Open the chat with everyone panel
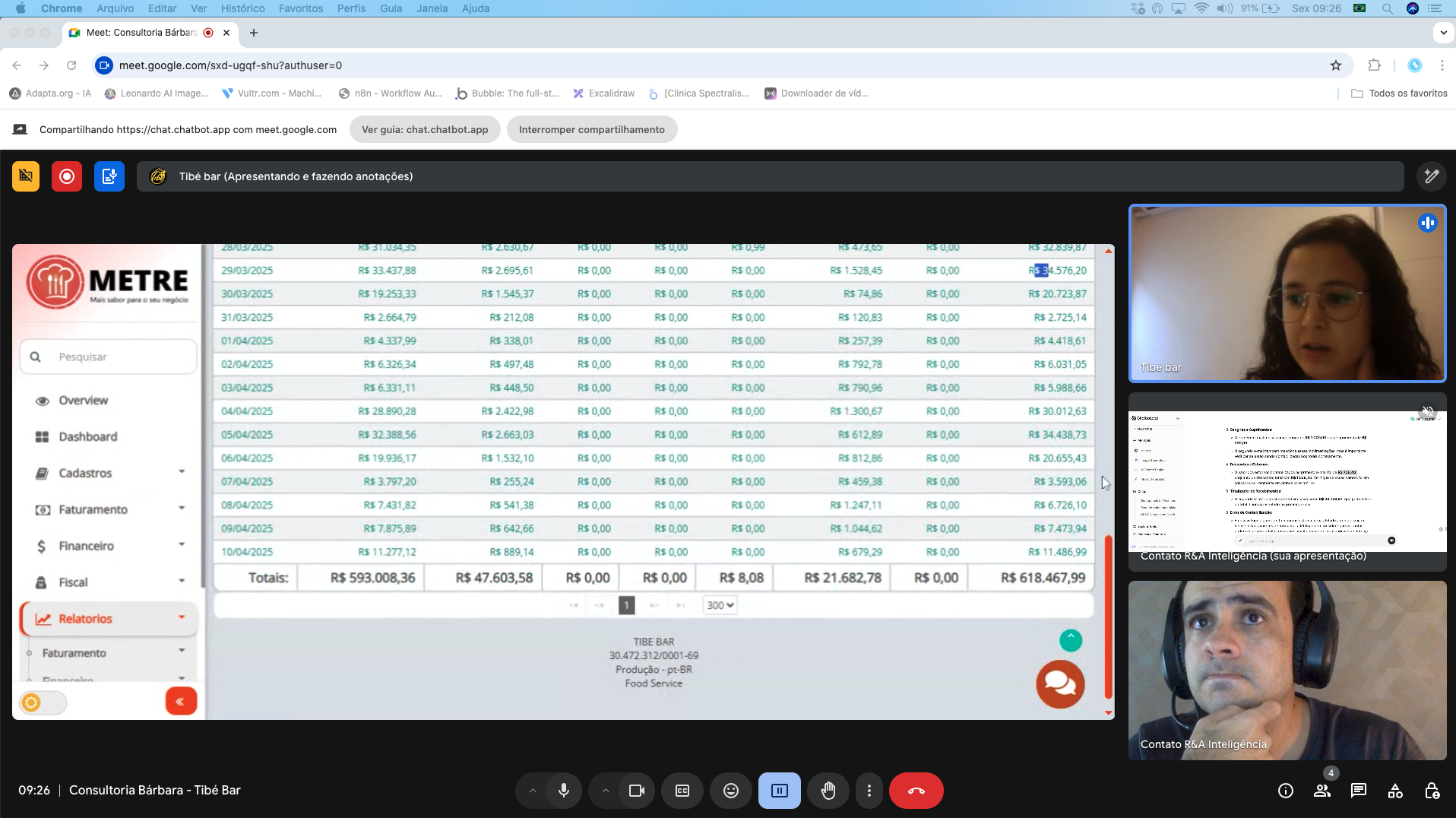1456x818 pixels. pos(1359,791)
